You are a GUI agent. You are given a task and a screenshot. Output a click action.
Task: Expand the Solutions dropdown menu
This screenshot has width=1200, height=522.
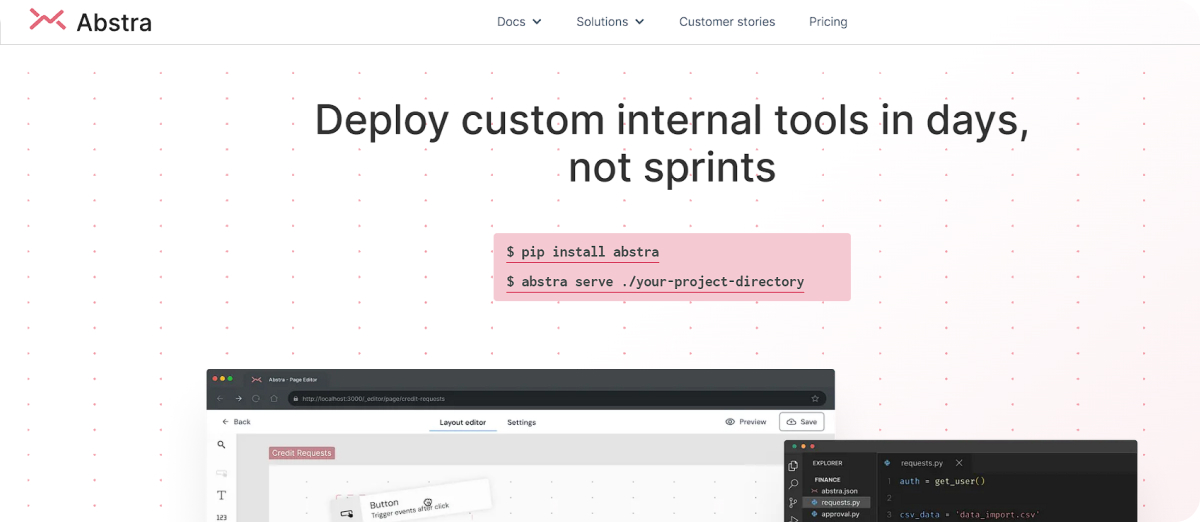pos(610,21)
